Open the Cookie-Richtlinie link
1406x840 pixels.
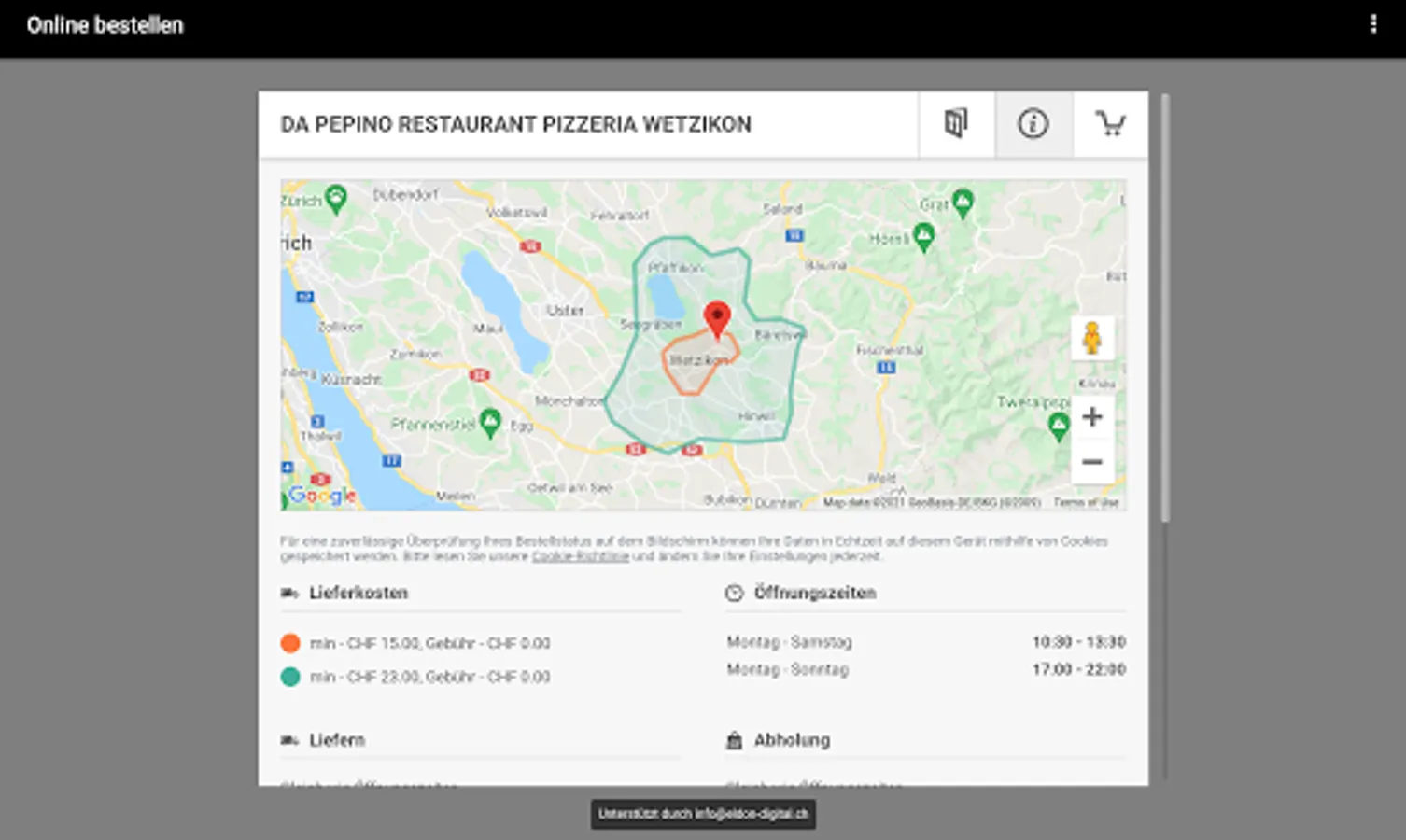click(x=580, y=556)
